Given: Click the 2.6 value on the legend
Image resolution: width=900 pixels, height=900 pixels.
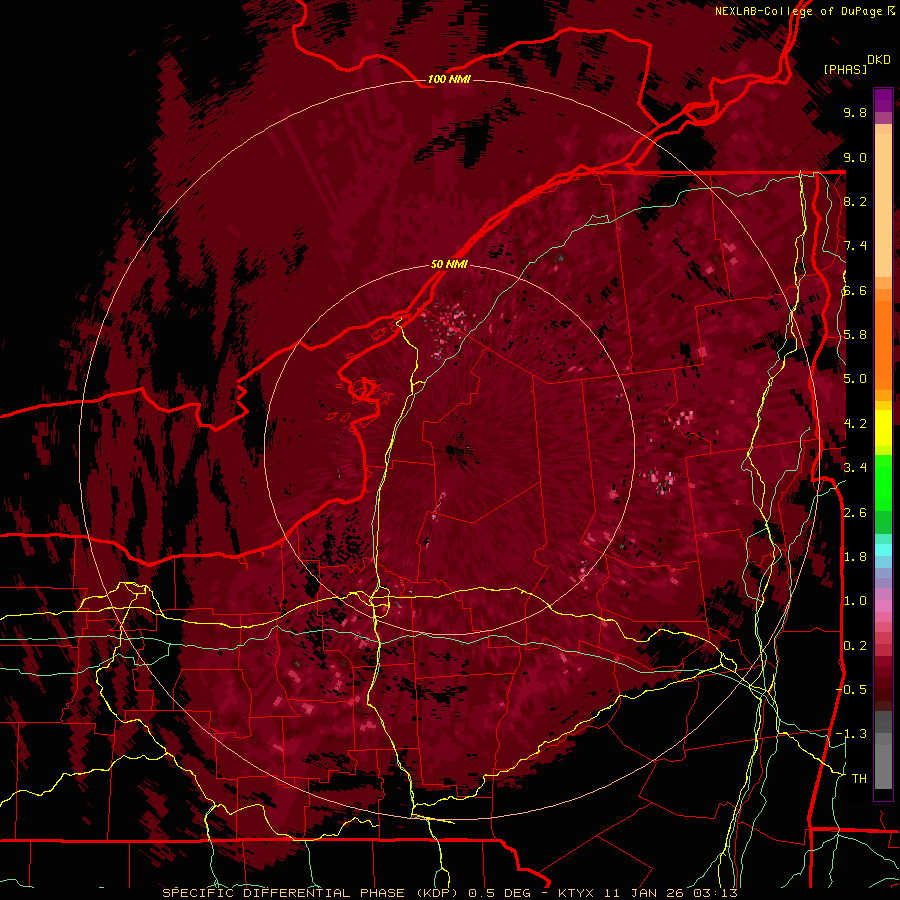Looking at the screenshot, I should tap(855, 512).
